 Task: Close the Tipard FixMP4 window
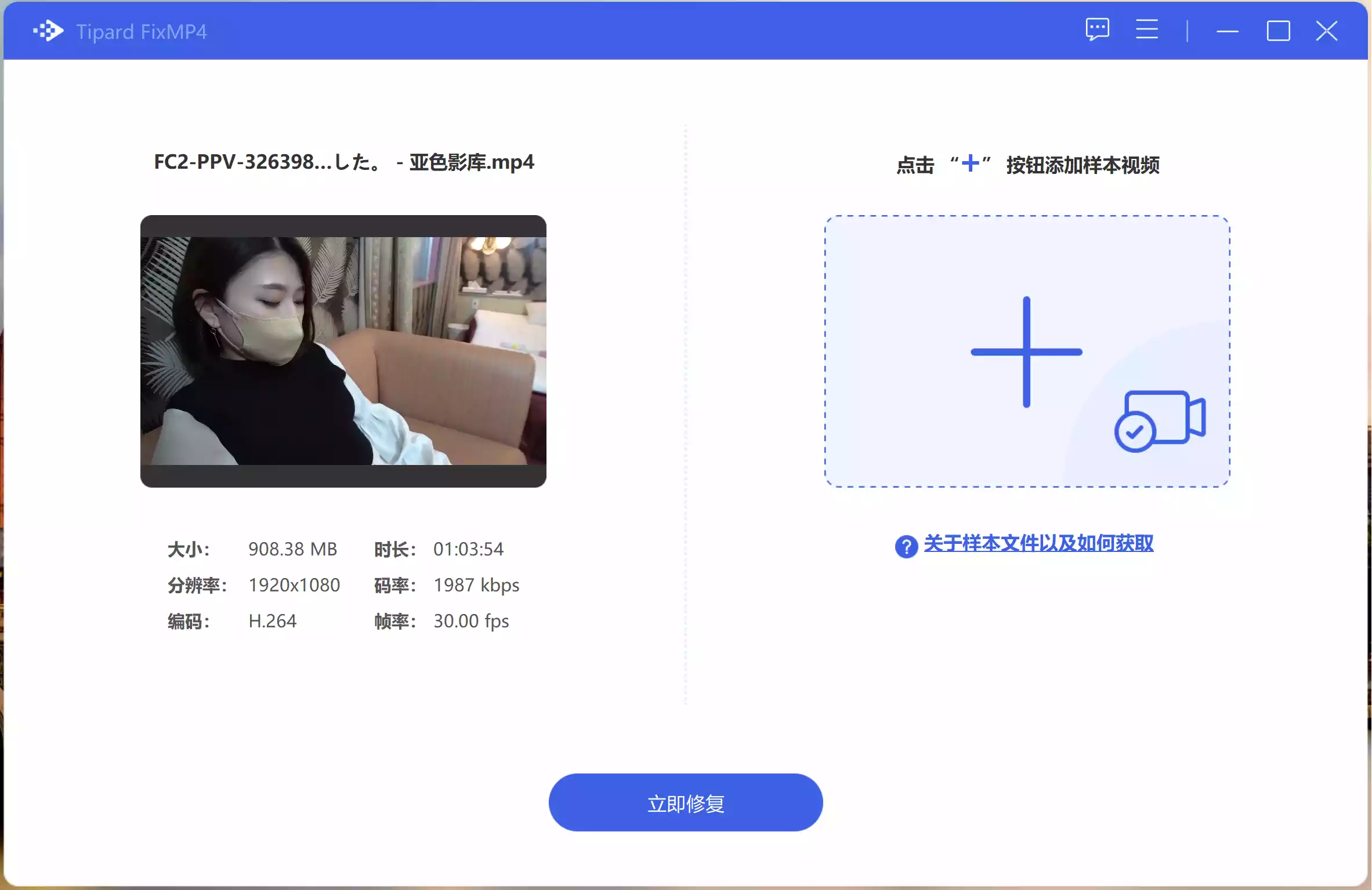[x=1327, y=31]
